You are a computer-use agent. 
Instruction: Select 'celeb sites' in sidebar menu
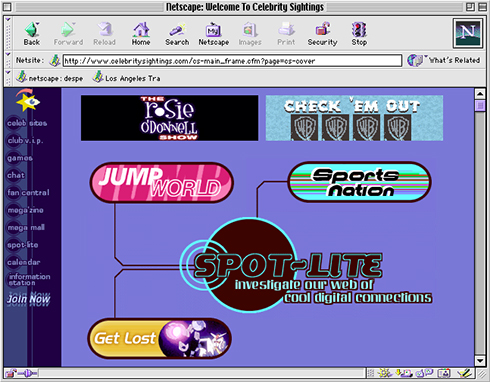(27, 123)
